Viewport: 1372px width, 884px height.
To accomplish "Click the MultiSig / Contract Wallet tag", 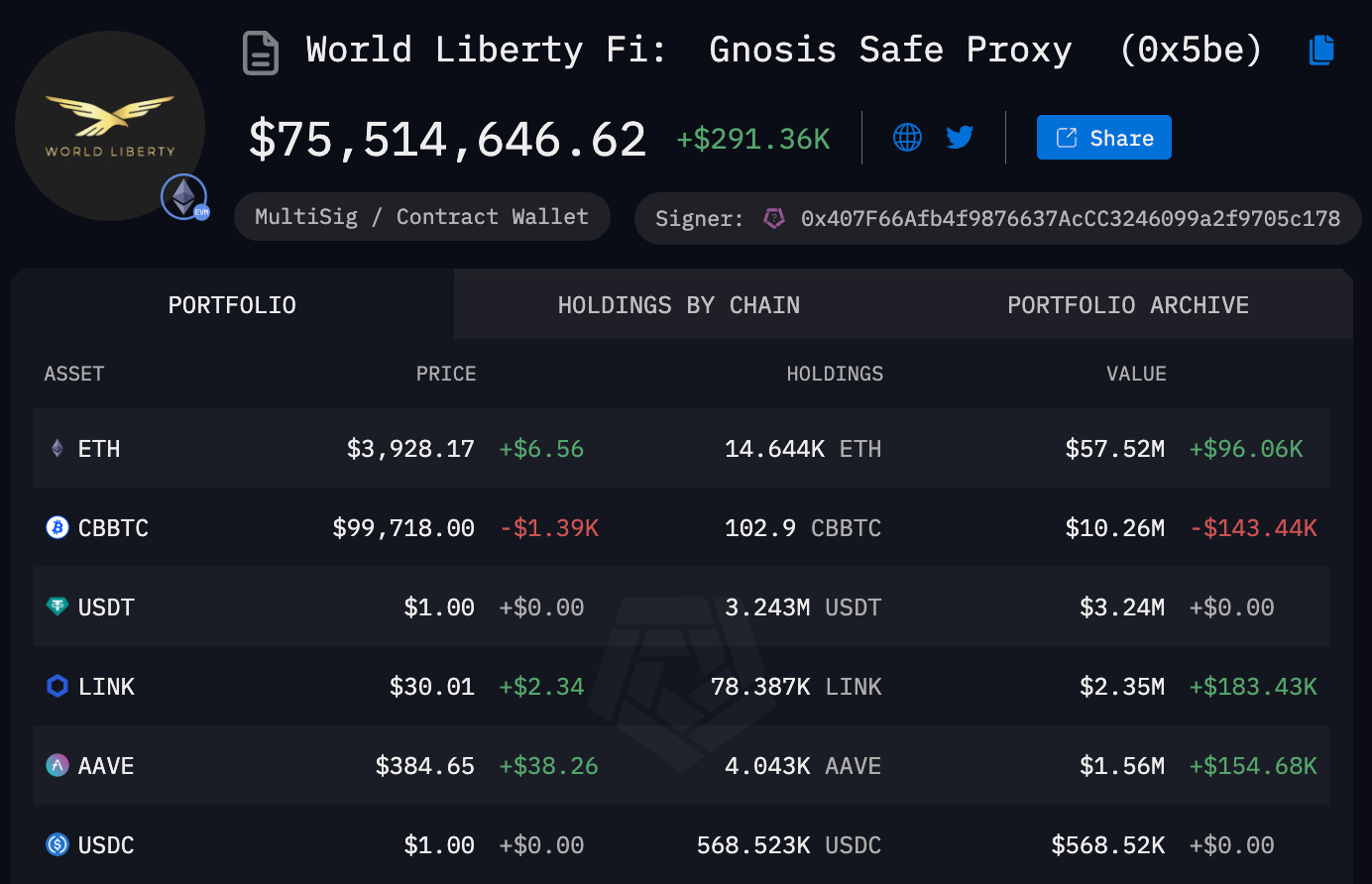I will pos(422,216).
